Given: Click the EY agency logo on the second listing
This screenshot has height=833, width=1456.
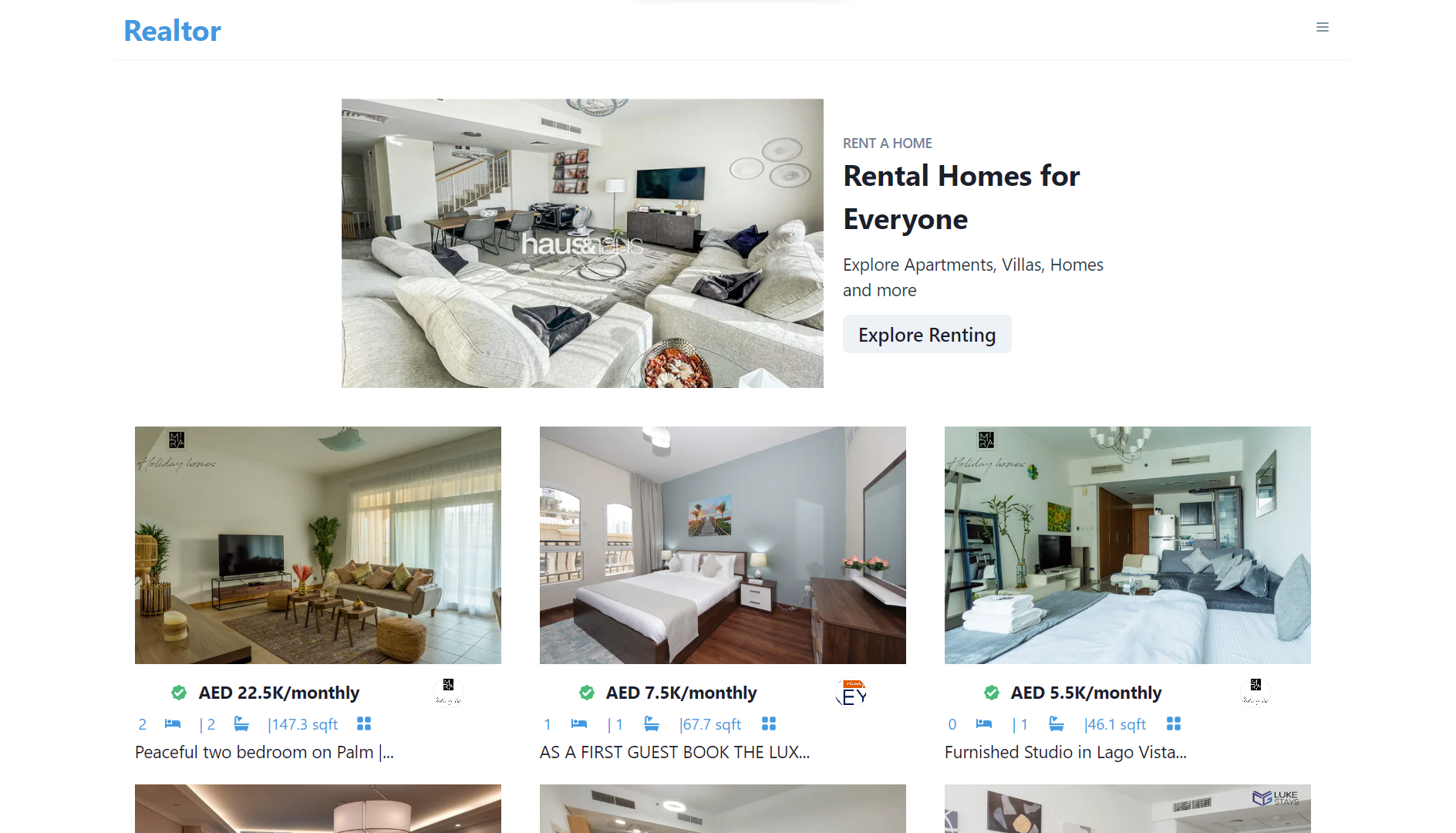Looking at the screenshot, I should pos(851,693).
